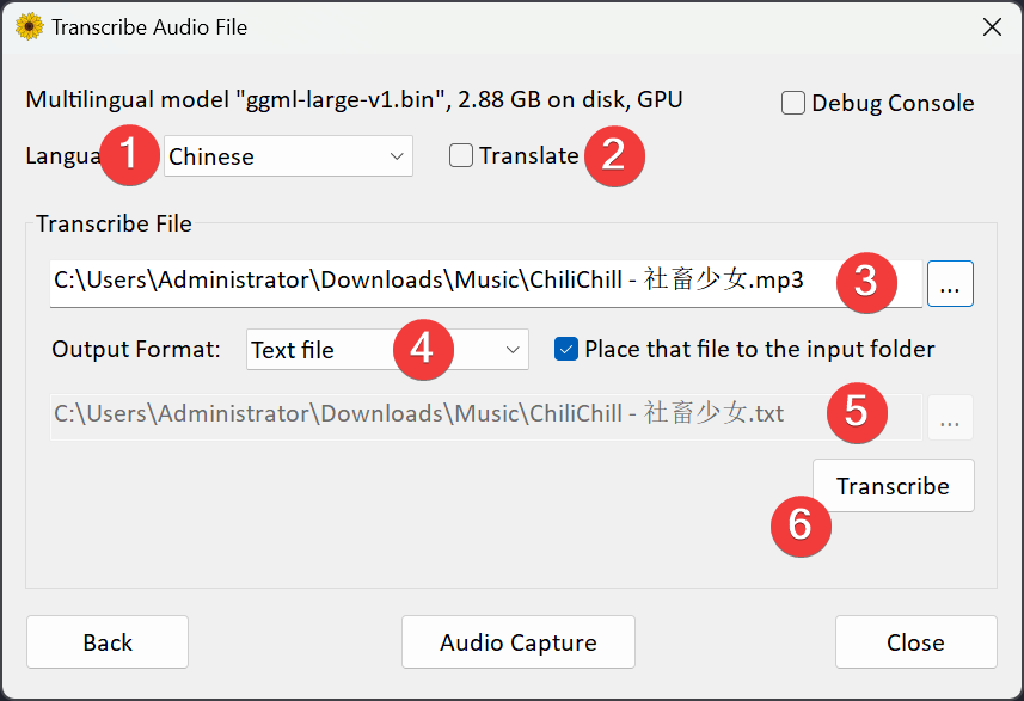The width and height of the screenshot is (1024, 701).
Task: Browse for input audio file with ... button
Action: coord(950,285)
